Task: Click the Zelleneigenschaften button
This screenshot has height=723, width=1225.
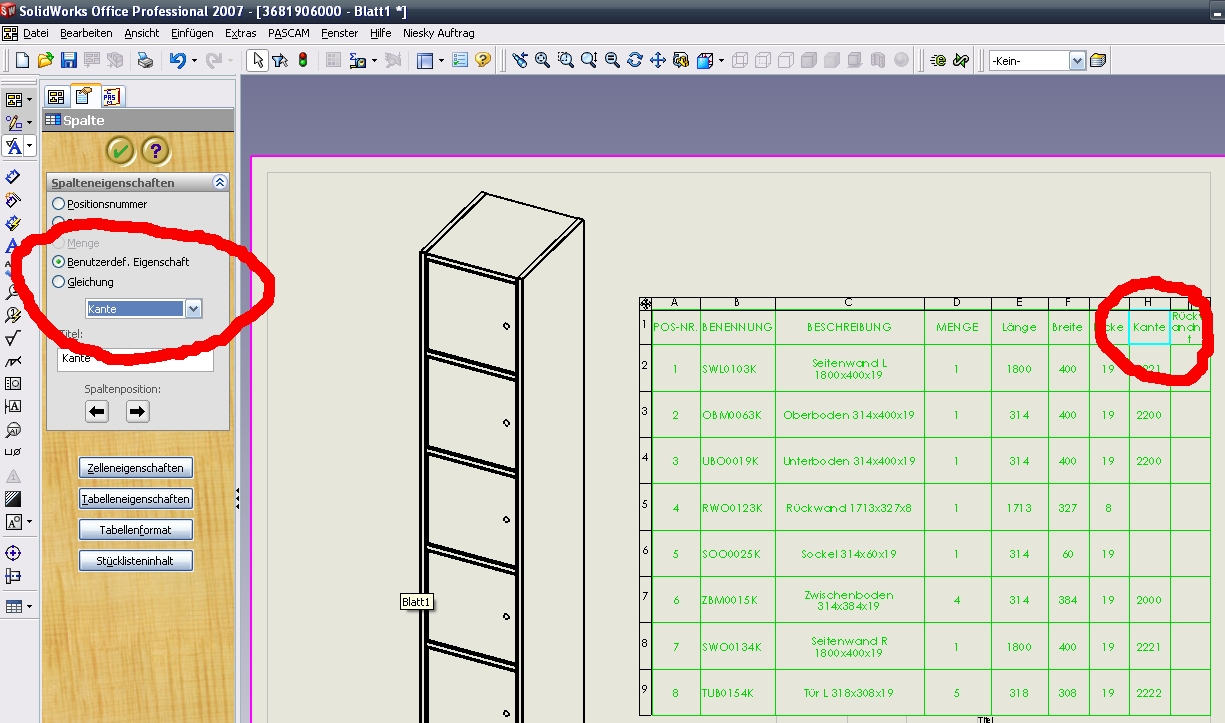Action: tap(136, 468)
